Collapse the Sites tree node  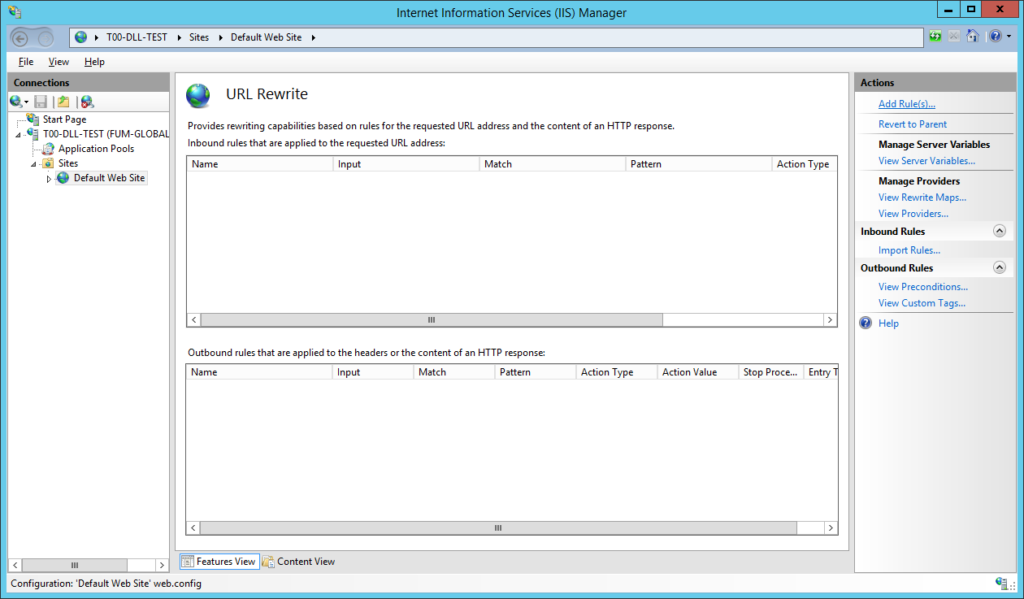33,164
